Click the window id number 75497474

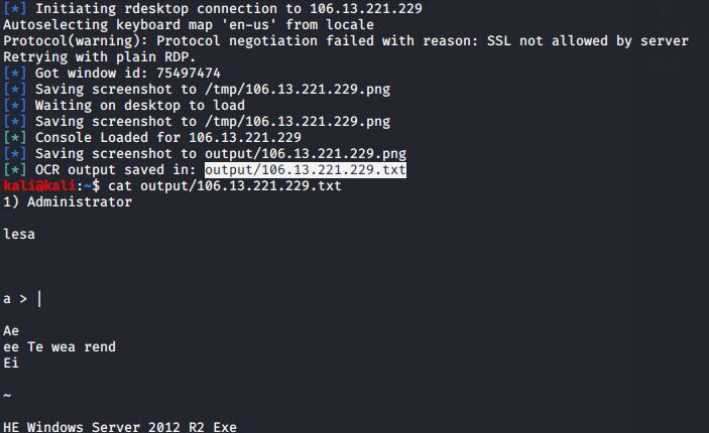(189, 73)
